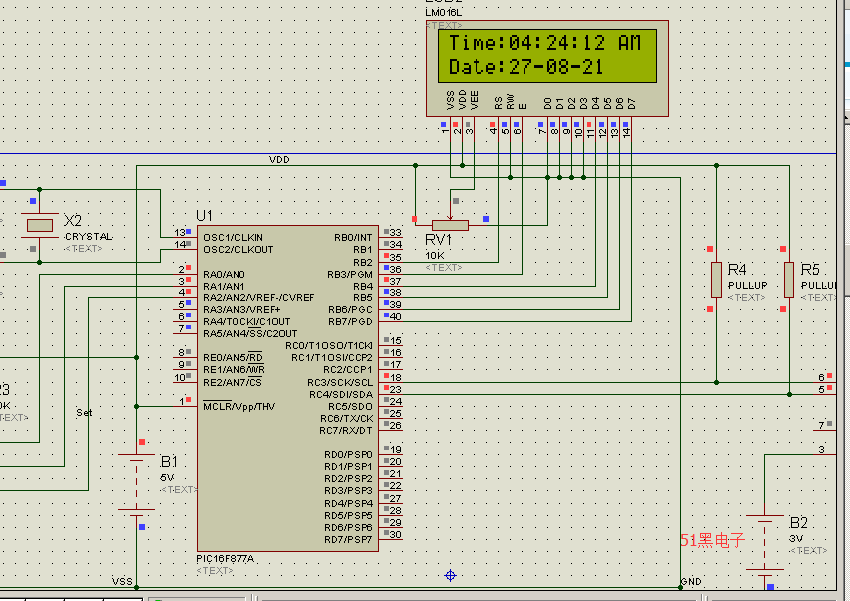Click the 'GND' net label
The width and height of the screenshot is (850, 601).
[x=691, y=581]
